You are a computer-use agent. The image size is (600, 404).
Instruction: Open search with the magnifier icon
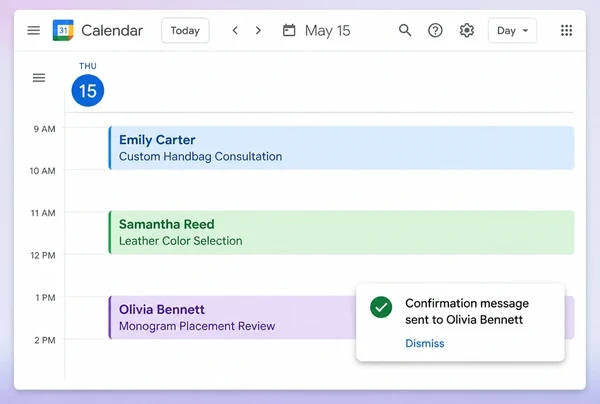405,30
